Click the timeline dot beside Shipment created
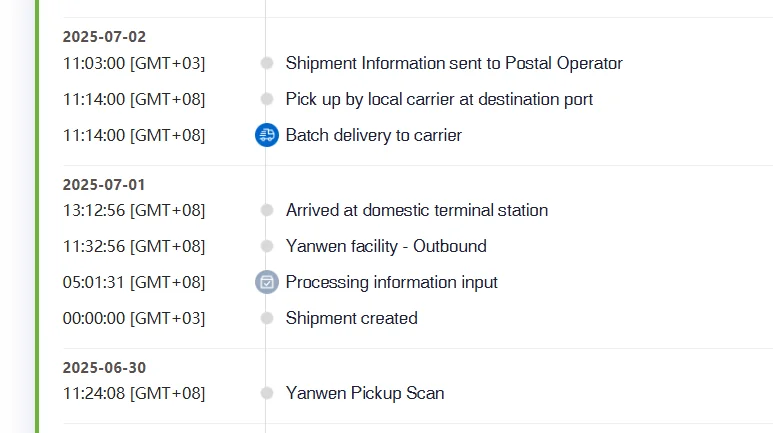This screenshot has height=433, width=773. (266, 318)
